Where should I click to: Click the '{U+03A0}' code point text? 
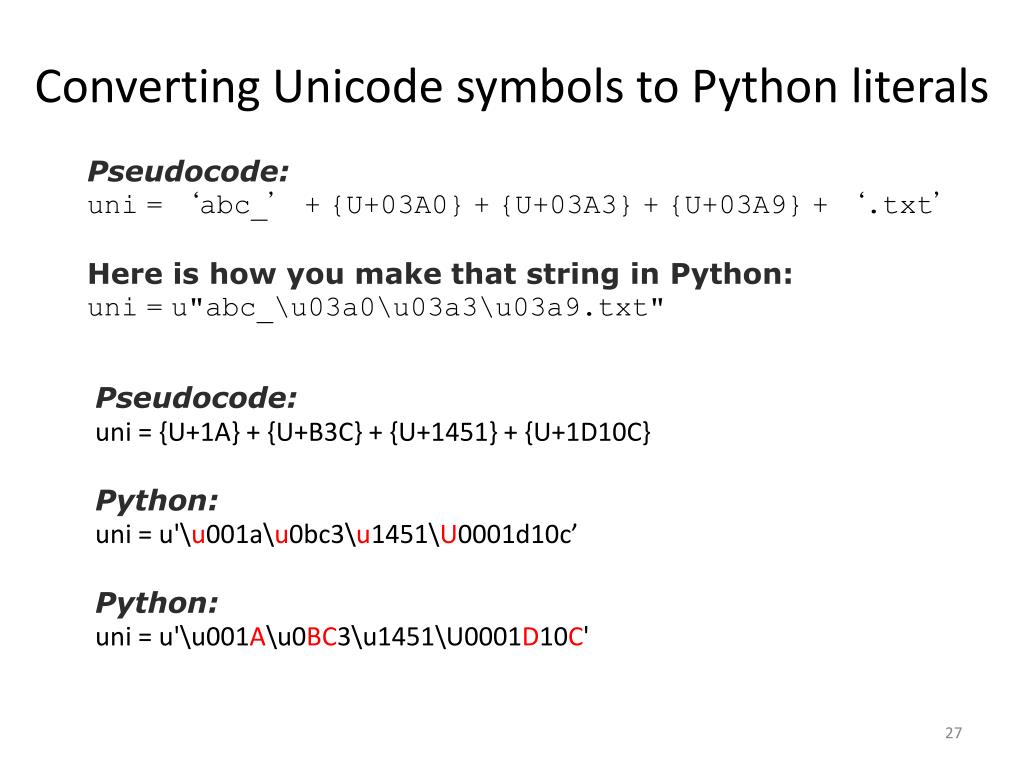click(397, 205)
